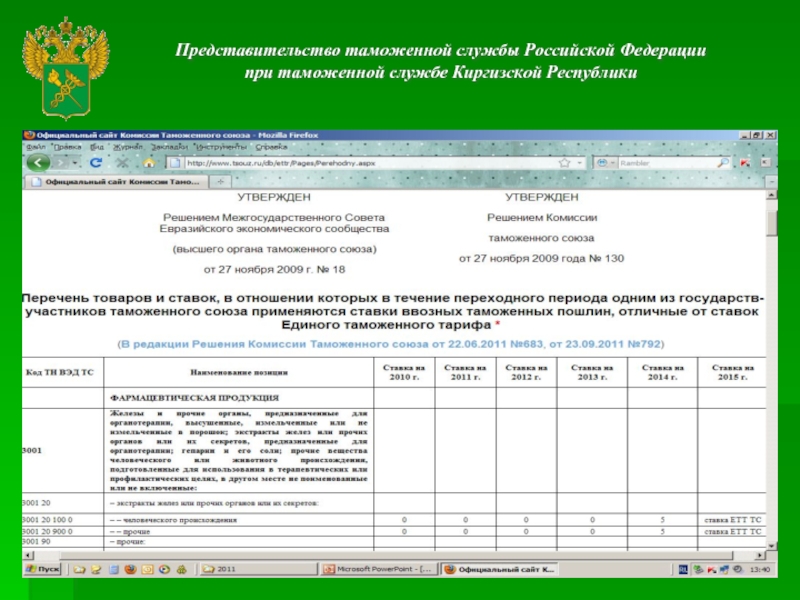Click the 13:40 system clock
800x600 pixels.
coord(760,569)
